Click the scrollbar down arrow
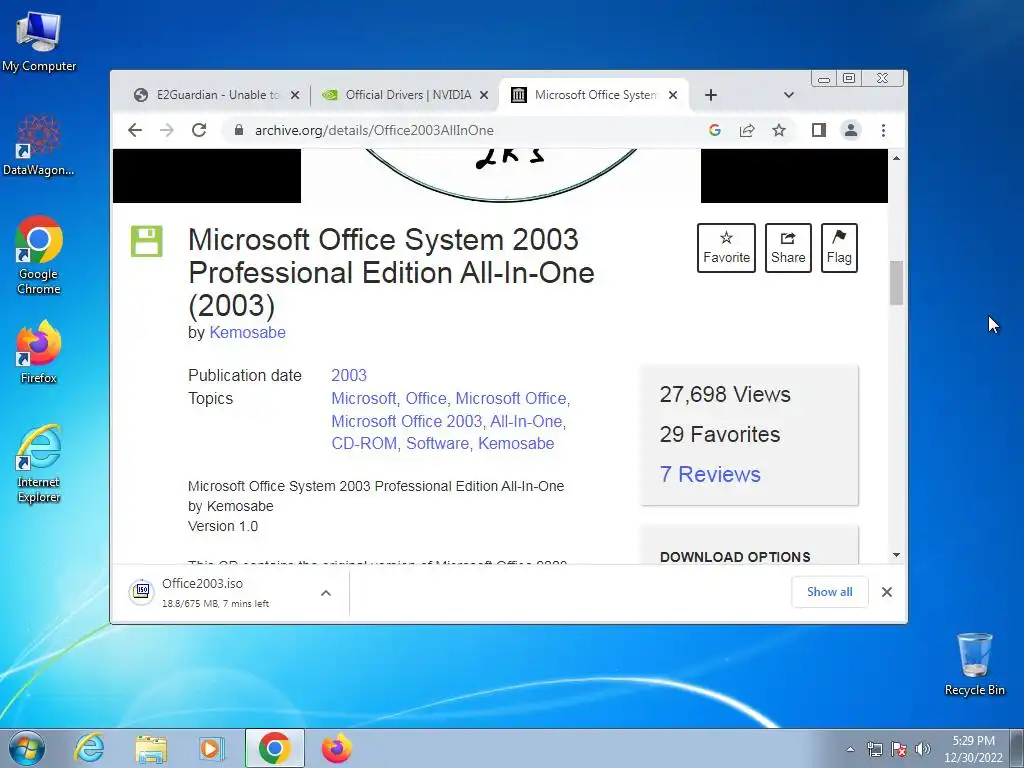The width and height of the screenshot is (1024, 768). click(x=896, y=555)
